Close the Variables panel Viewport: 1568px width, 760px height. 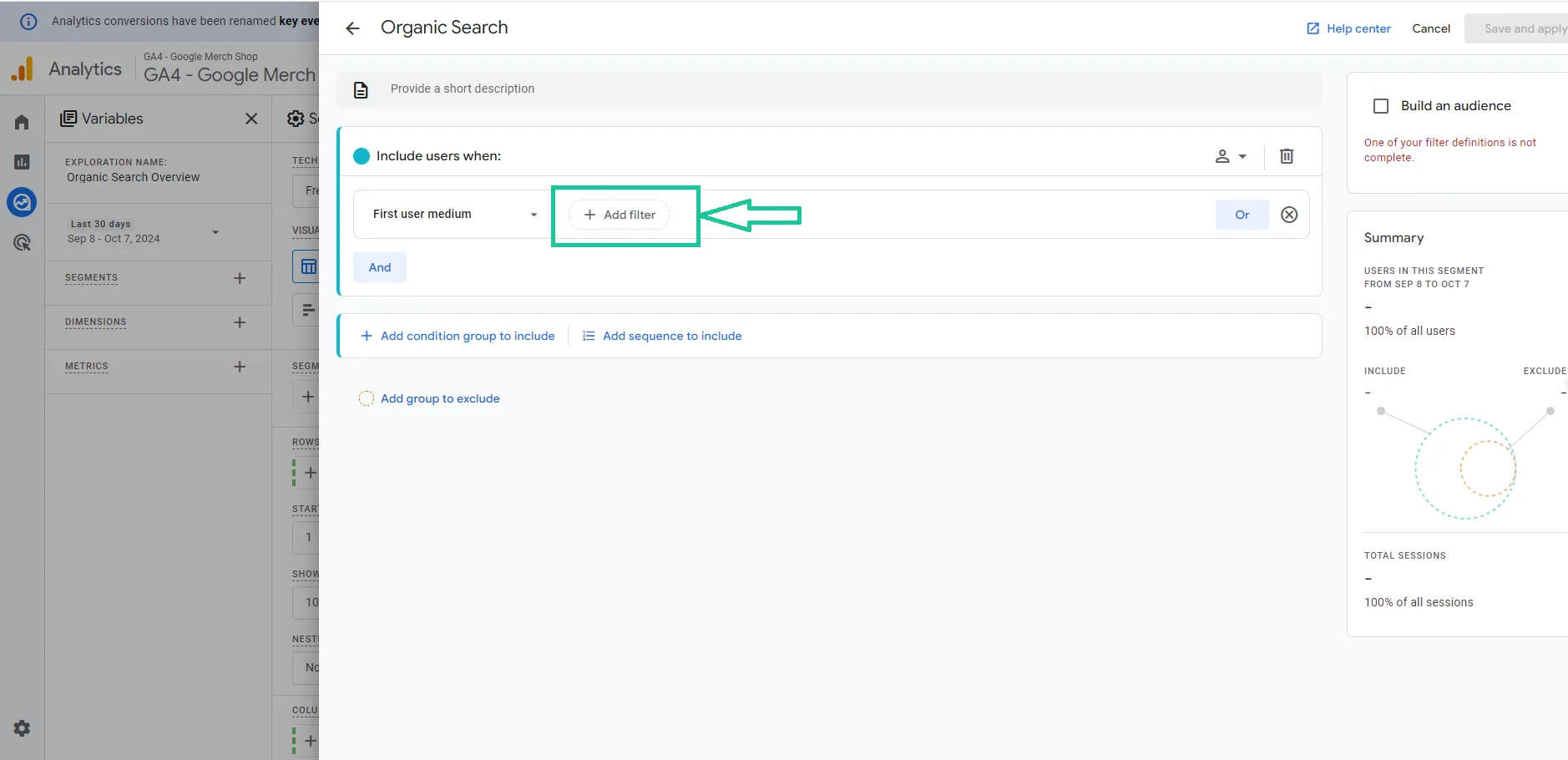click(251, 119)
